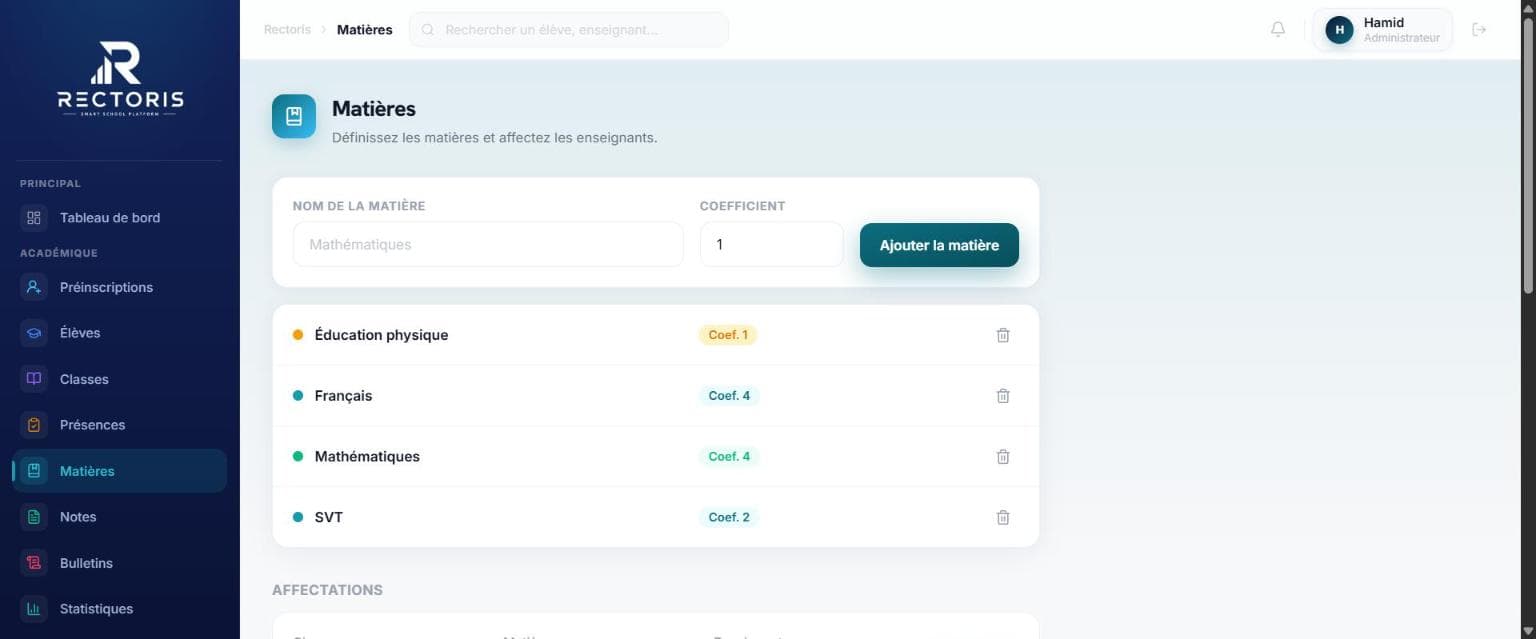
Task: Go to Préinscriptions page
Action: 120,287
